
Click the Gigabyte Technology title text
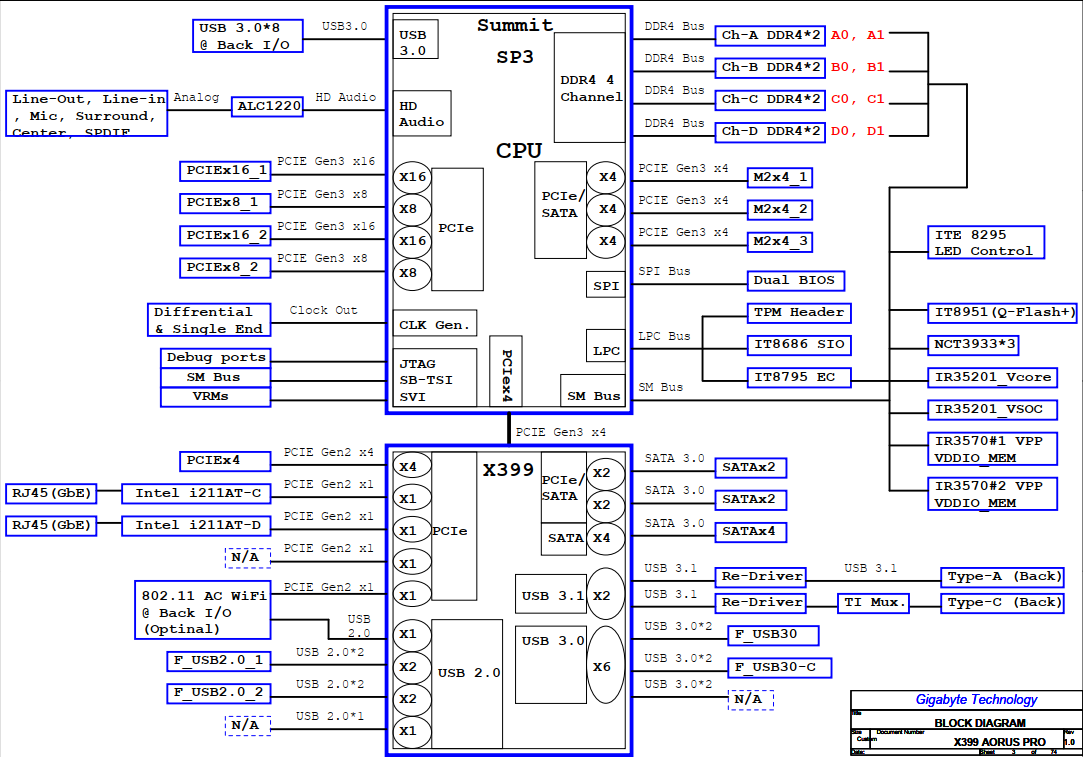976,700
